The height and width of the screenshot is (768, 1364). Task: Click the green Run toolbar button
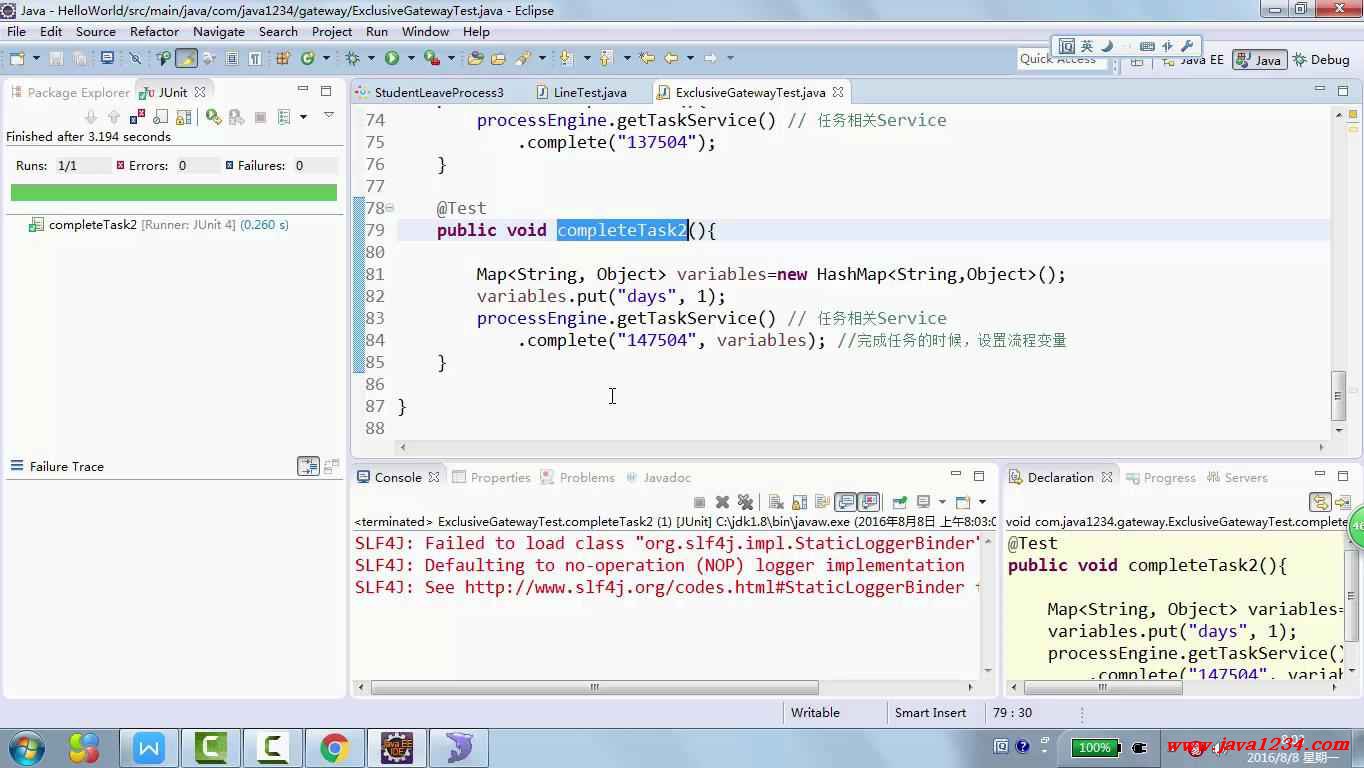(x=392, y=59)
